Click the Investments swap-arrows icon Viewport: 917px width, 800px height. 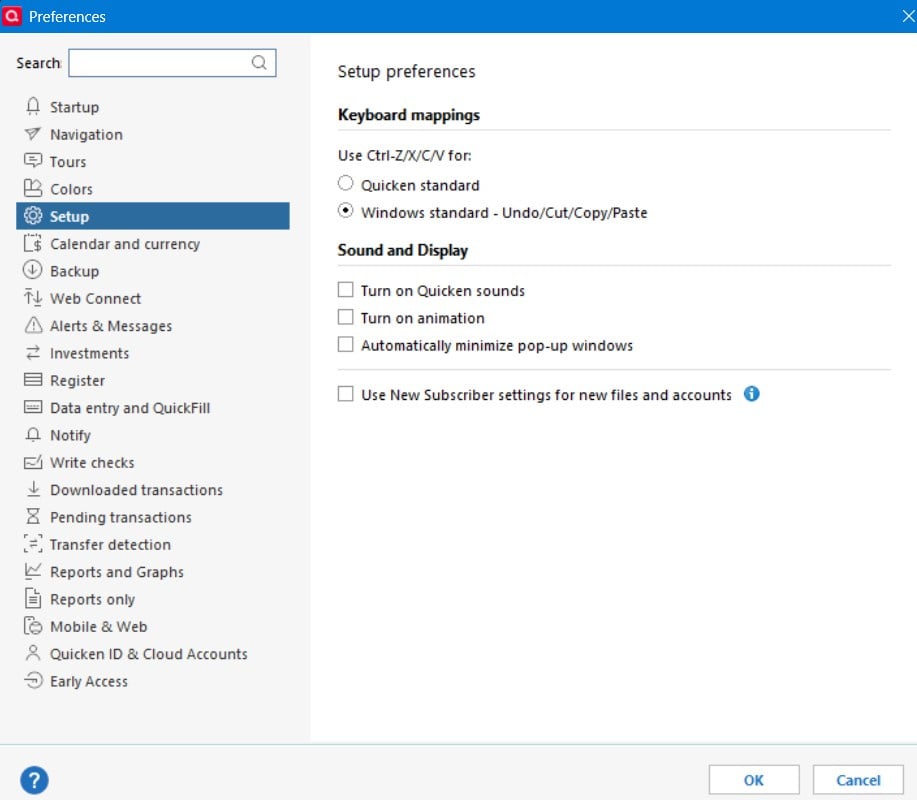(x=33, y=353)
